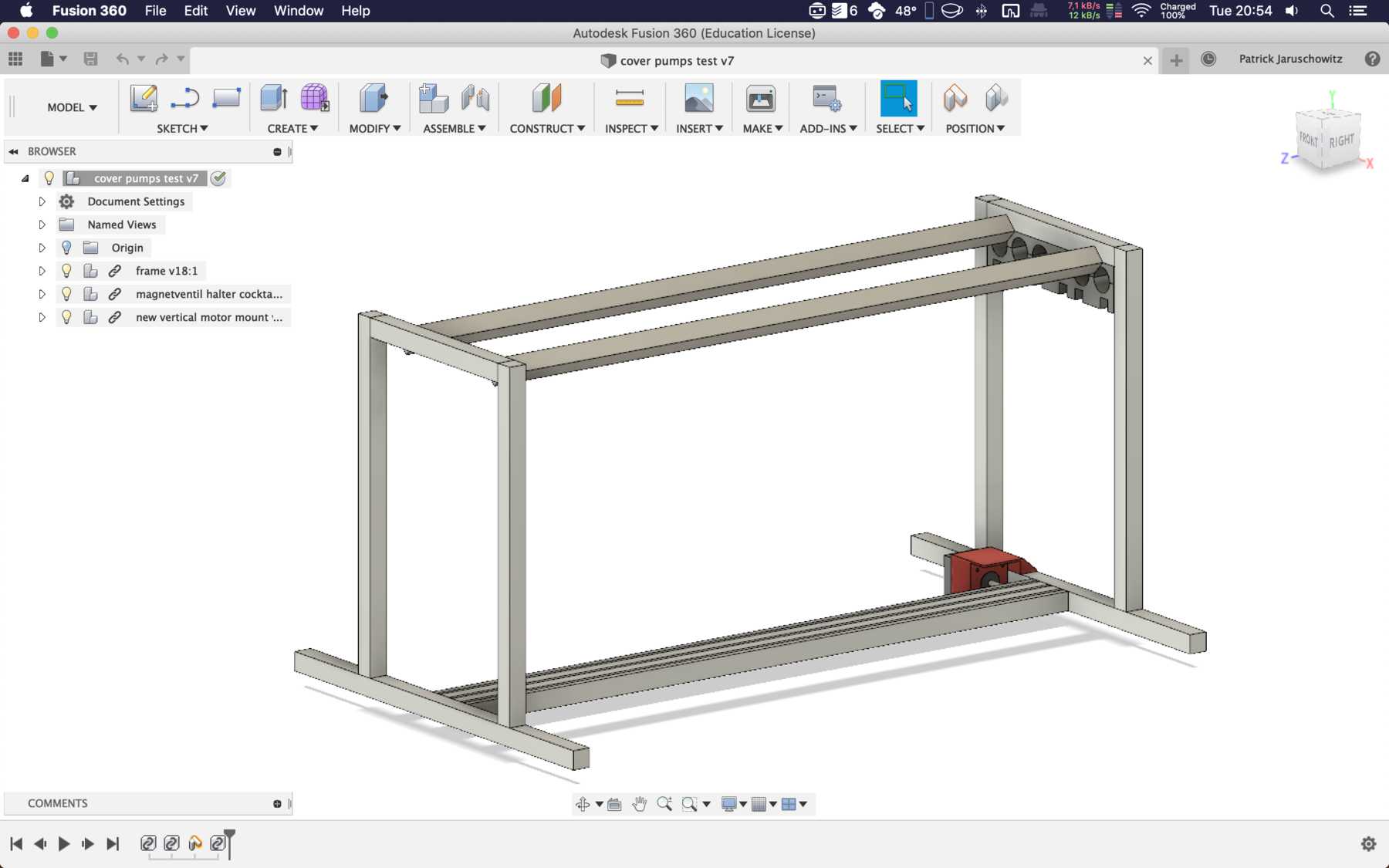1389x868 pixels.
Task: Click the Orbit navigation icon
Action: (583, 804)
